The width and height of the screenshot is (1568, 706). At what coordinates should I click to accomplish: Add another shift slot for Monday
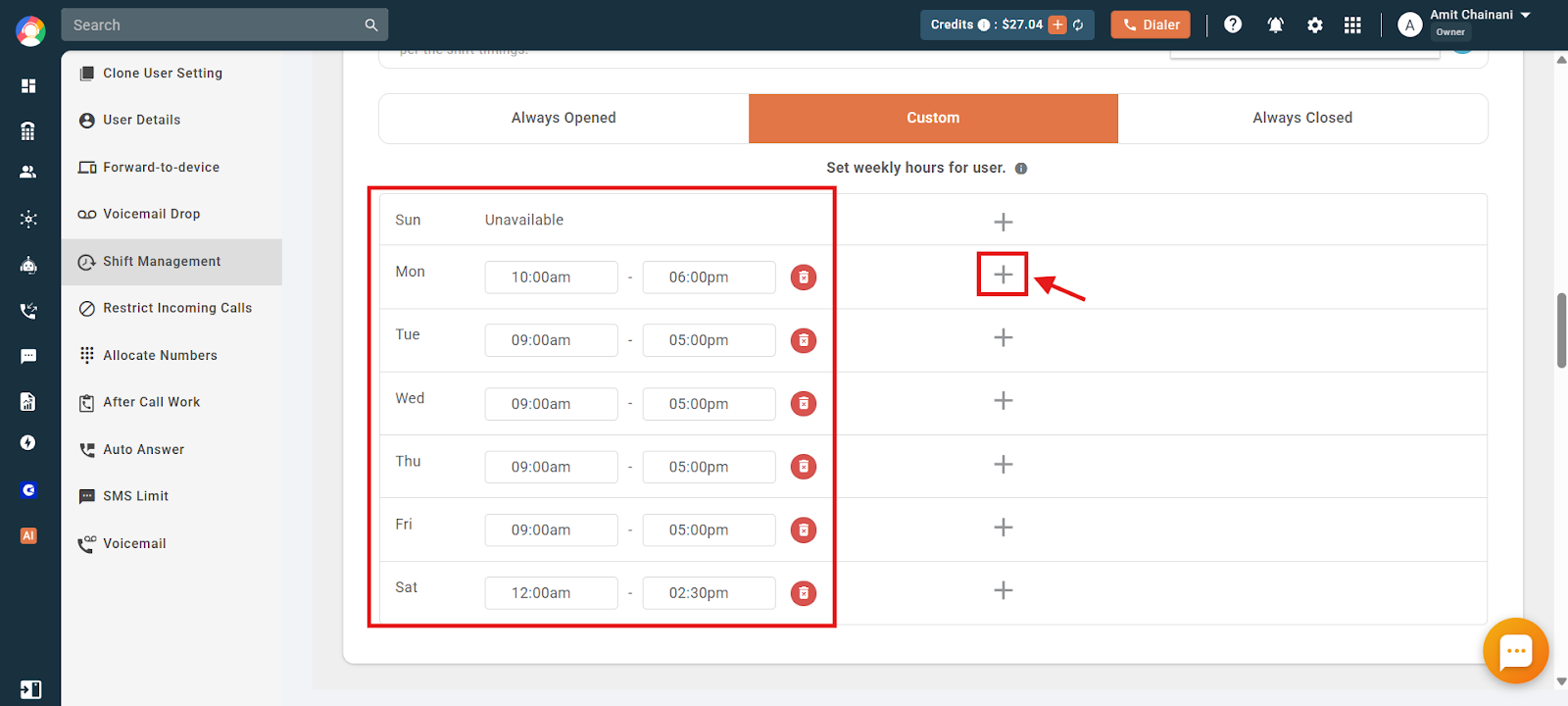[1004, 275]
